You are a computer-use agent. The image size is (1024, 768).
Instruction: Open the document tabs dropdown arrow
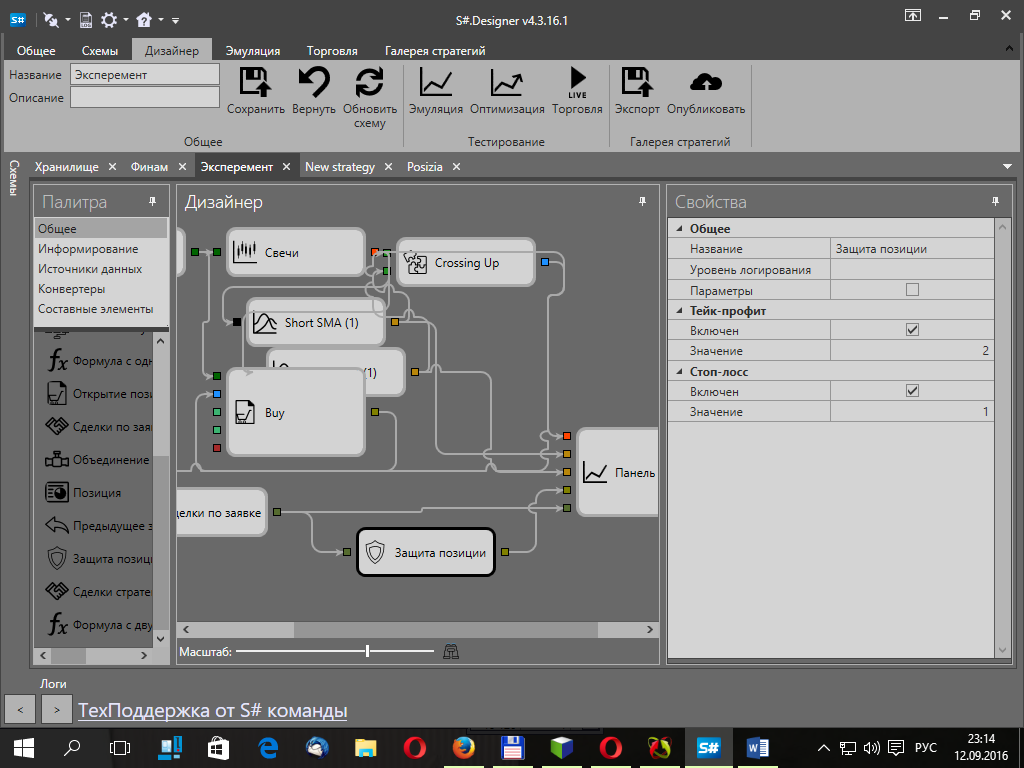coord(1007,167)
